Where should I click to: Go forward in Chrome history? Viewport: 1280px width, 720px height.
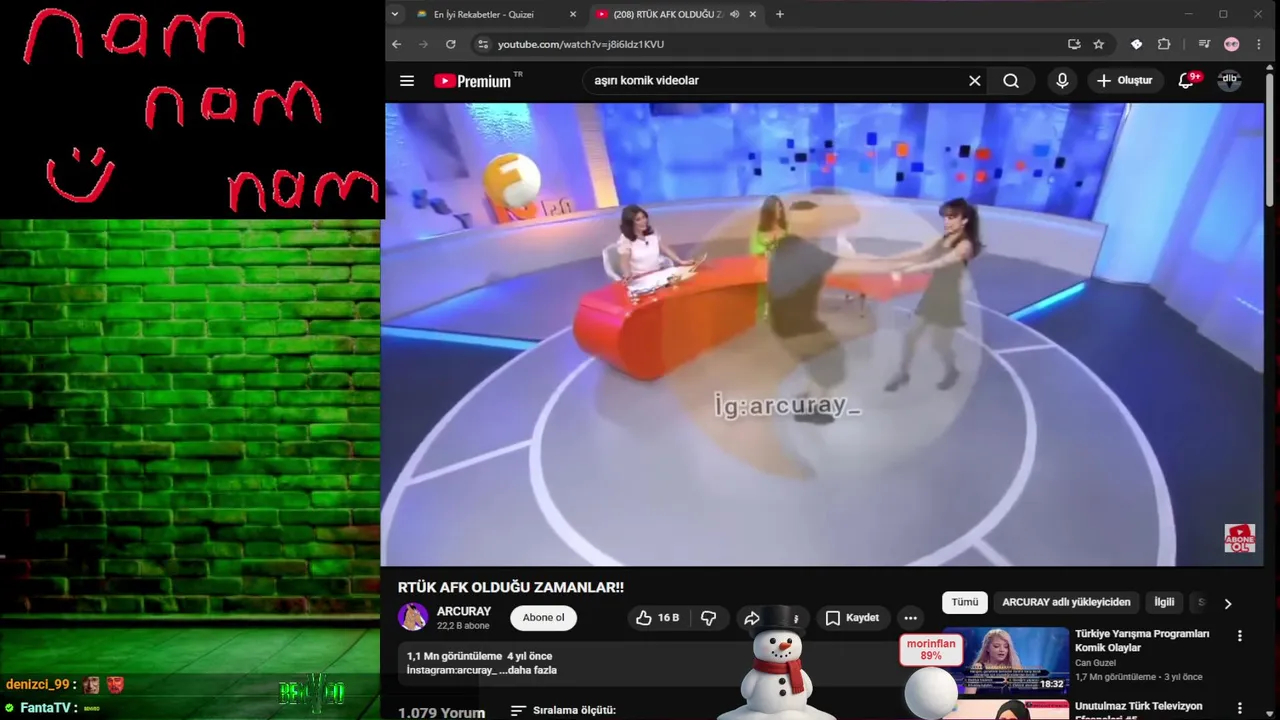click(x=423, y=44)
